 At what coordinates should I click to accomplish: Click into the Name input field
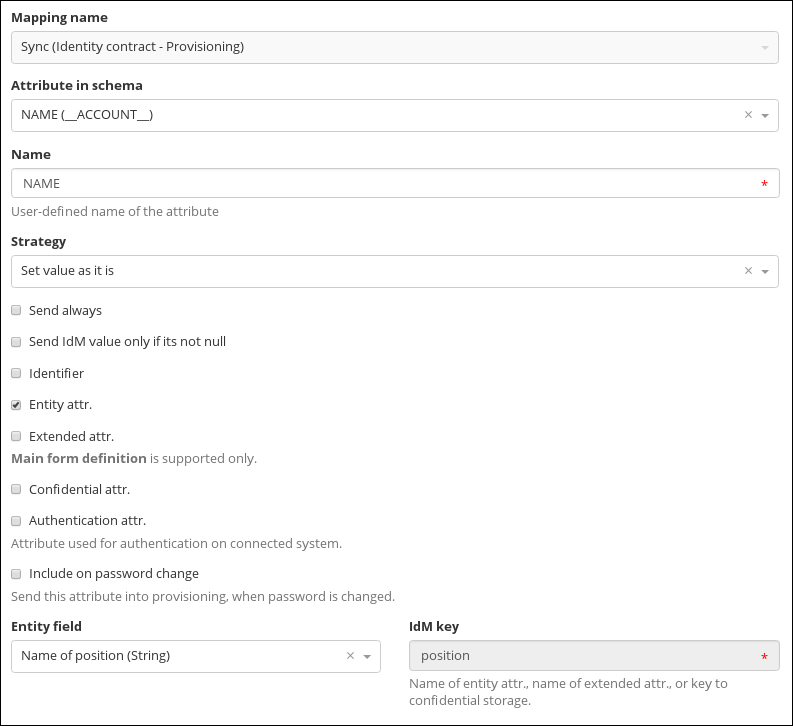pyautogui.click(x=395, y=183)
